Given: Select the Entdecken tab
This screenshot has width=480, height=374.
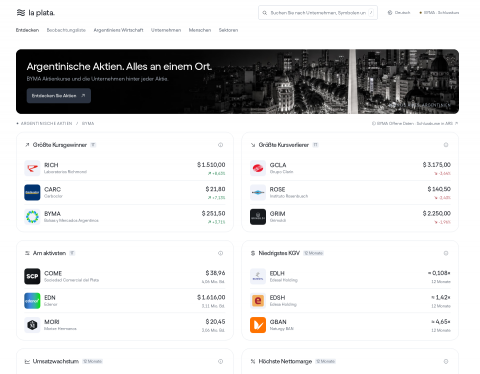Looking at the screenshot, I should click(27, 30).
